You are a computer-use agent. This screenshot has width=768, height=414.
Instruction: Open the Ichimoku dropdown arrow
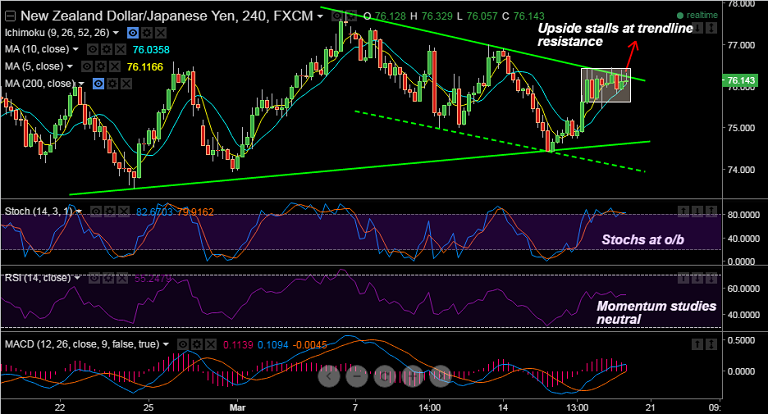116,33
